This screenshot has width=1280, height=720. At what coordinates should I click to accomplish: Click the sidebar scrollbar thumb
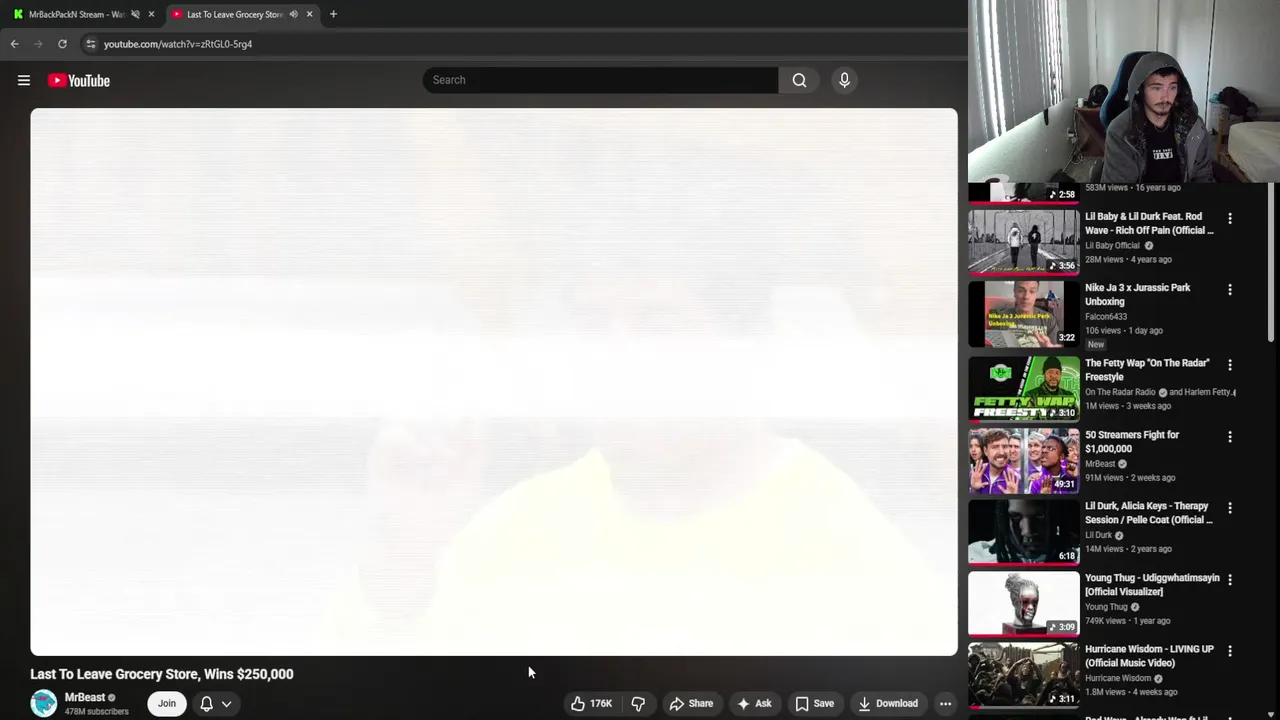point(1272,263)
